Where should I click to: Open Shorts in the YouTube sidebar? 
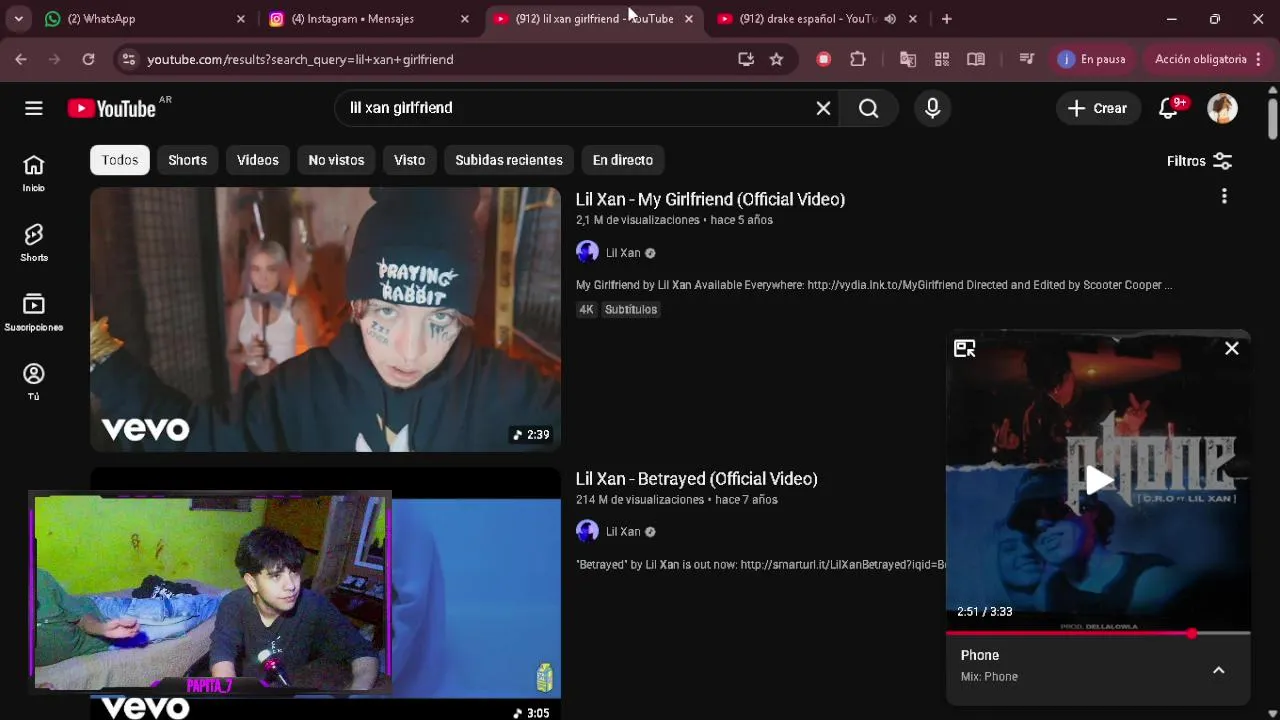[x=34, y=243]
